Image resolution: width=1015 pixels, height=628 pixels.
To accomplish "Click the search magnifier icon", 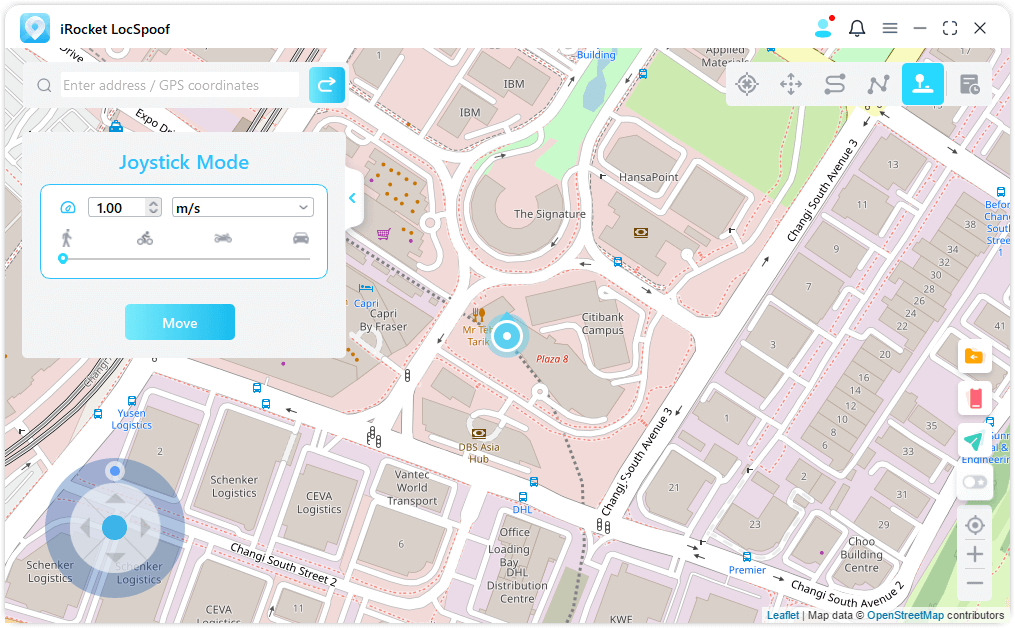I will point(44,85).
